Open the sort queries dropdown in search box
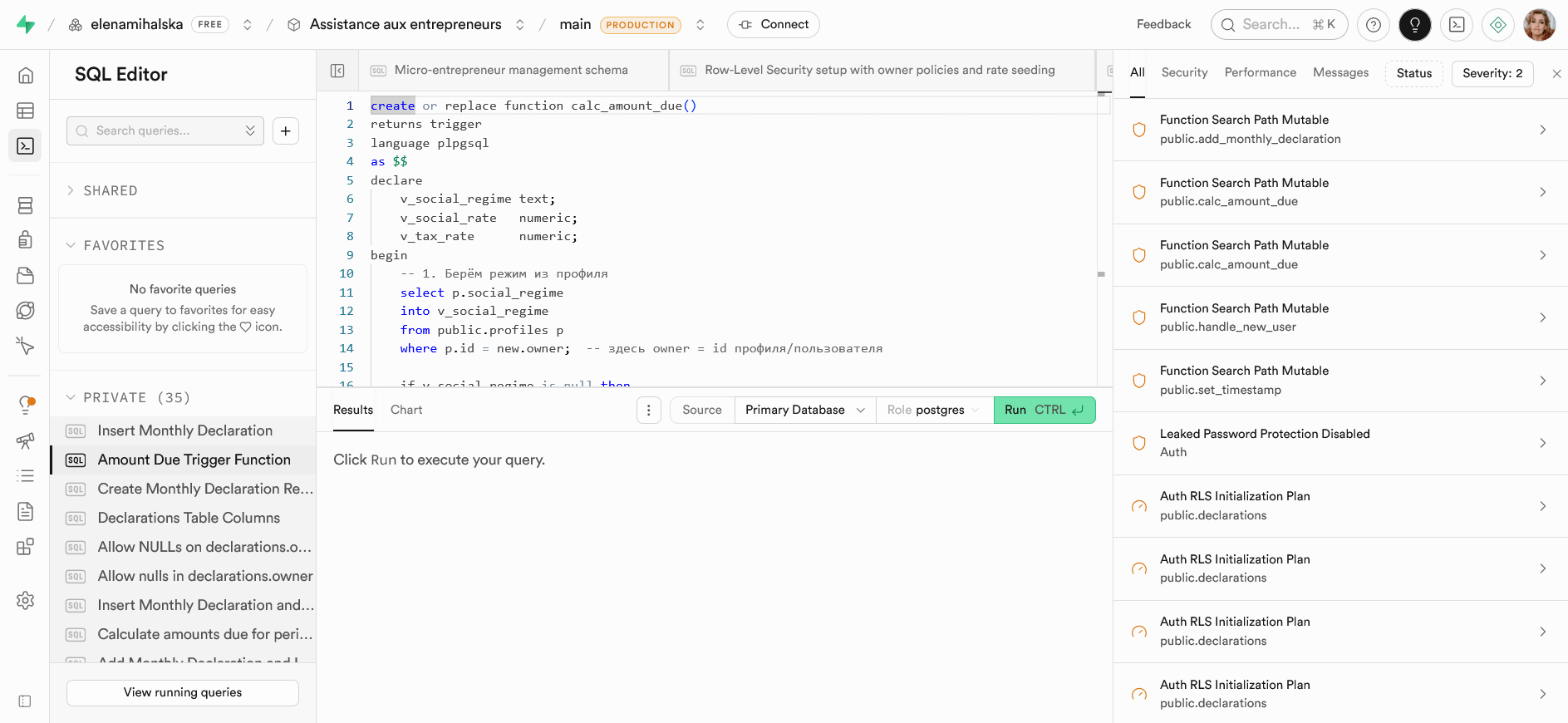 click(250, 130)
